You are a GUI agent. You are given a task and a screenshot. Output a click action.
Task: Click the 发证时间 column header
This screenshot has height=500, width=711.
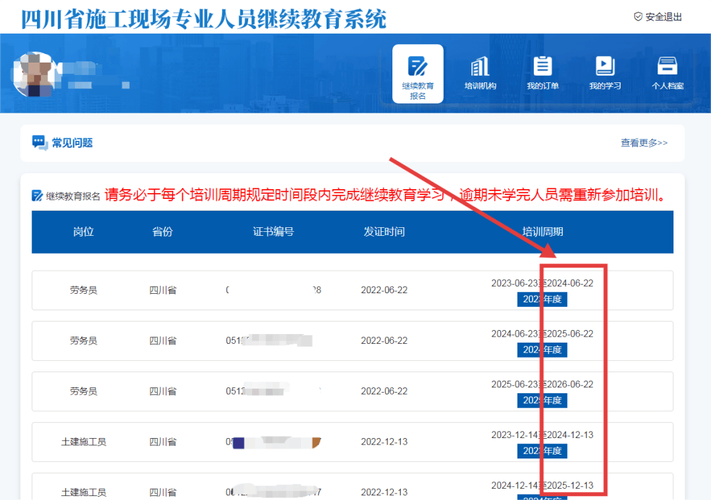click(x=384, y=232)
